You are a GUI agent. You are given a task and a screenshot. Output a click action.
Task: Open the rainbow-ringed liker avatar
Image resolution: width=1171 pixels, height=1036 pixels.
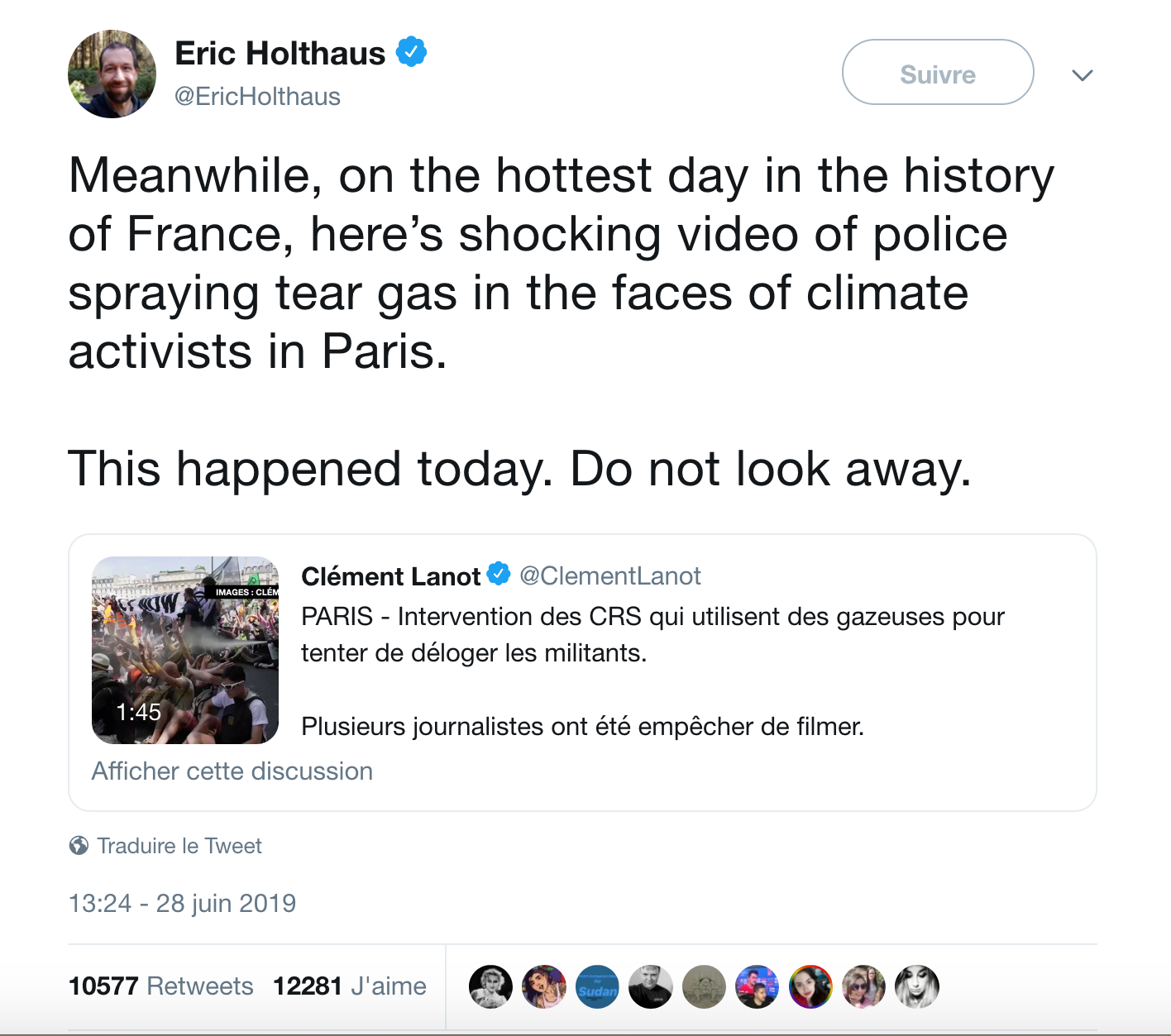[810, 986]
